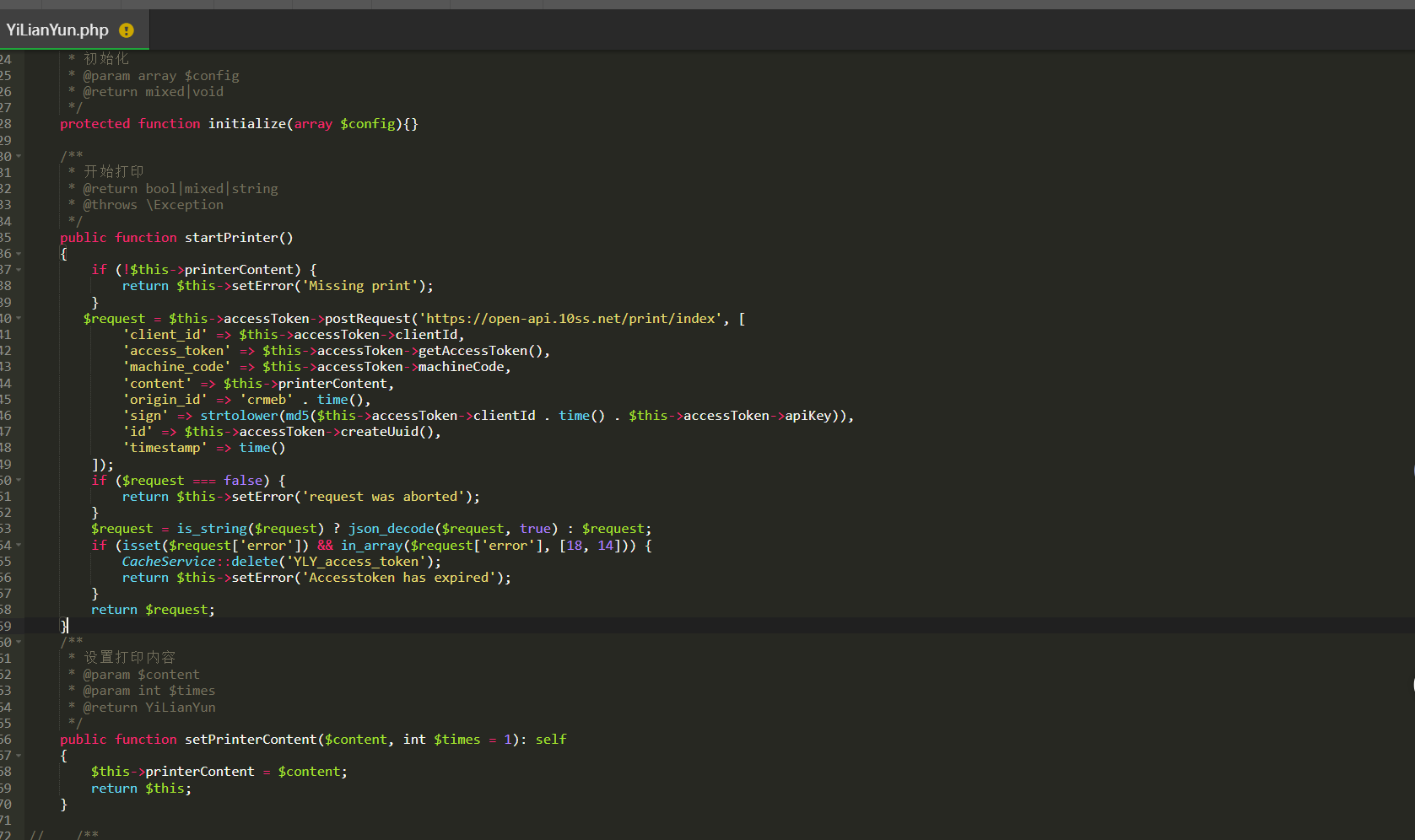1415x840 pixels.
Task: Click the 'access_token' array key
Action: [x=176, y=351]
